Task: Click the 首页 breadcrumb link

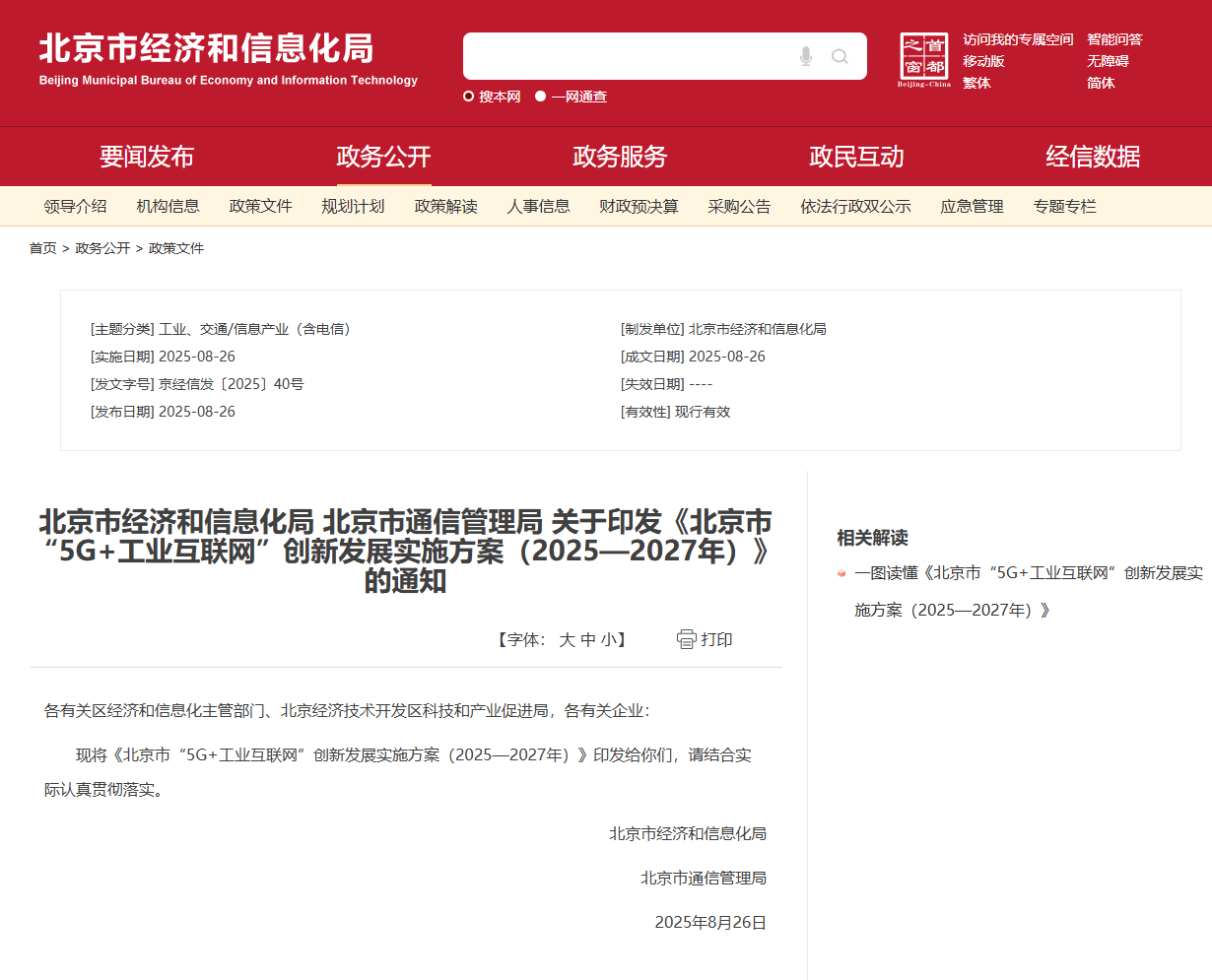Action: pos(42,248)
